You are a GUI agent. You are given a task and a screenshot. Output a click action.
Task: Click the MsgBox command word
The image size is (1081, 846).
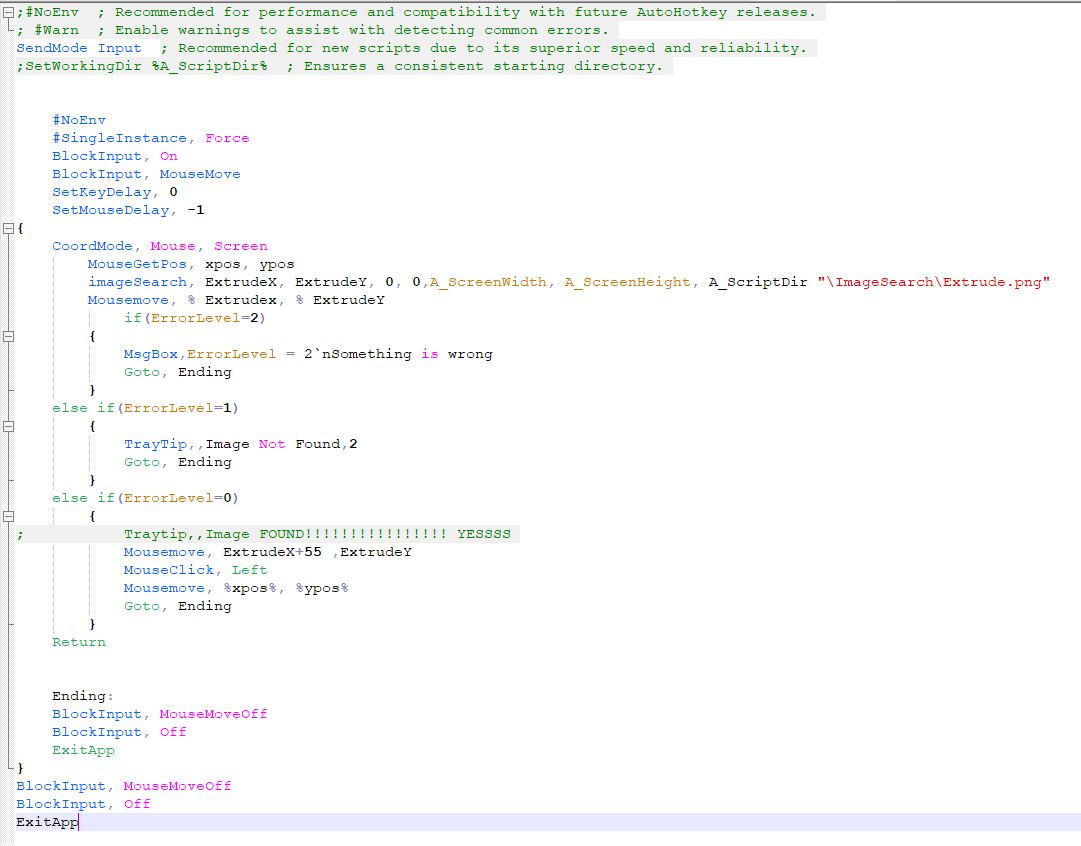pyautogui.click(x=151, y=354)
